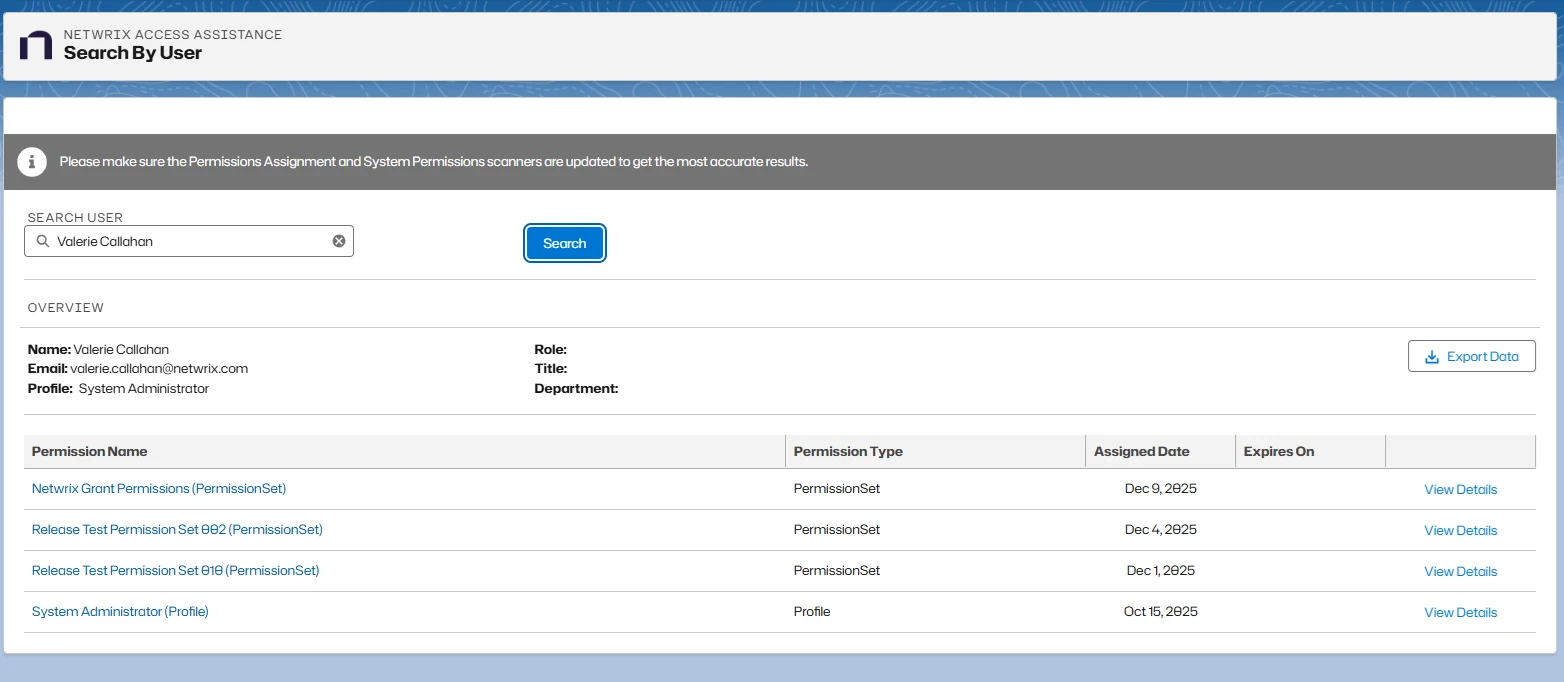Click into the Search User input field
This screenshot has width=1564, height=682.
(x=190, y=241)
